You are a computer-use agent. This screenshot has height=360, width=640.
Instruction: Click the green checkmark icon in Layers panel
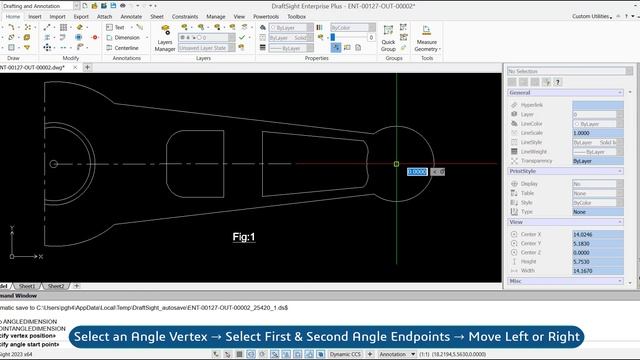click(x=242, y=38)
